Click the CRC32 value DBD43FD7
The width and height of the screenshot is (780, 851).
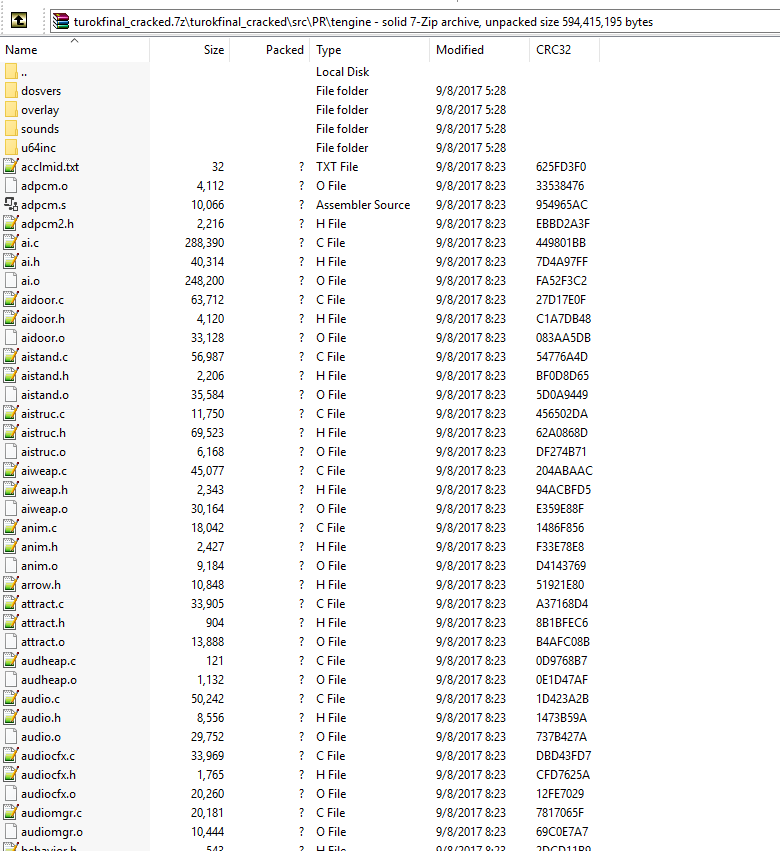click(563, 755)
